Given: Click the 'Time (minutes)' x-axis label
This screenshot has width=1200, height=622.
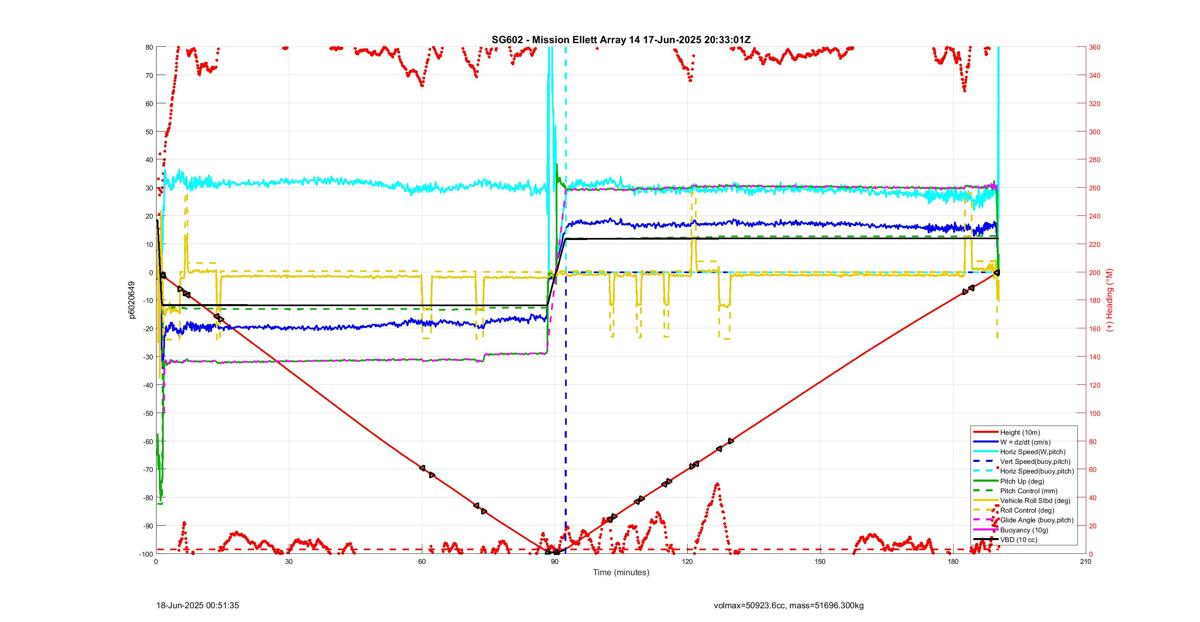Looking at the screenshot, I should (x=621, y=572).
